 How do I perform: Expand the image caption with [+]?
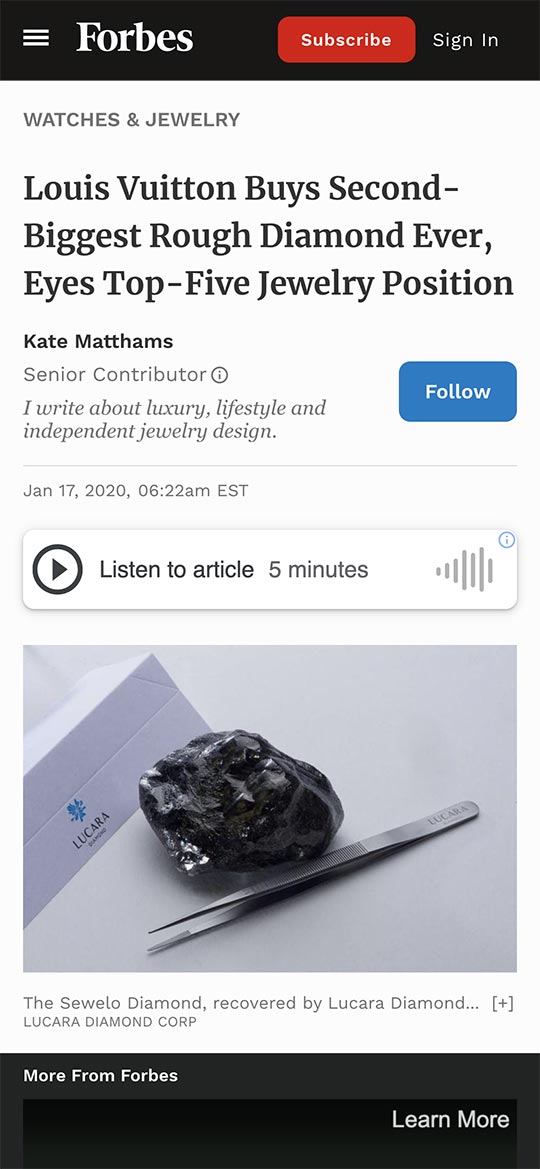[x=503, y=1003]
